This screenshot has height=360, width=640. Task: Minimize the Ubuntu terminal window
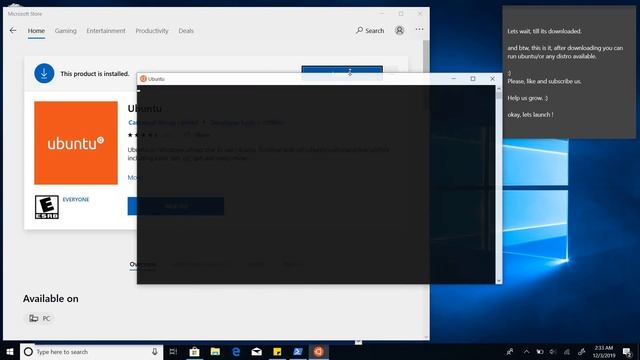(453, 78)
